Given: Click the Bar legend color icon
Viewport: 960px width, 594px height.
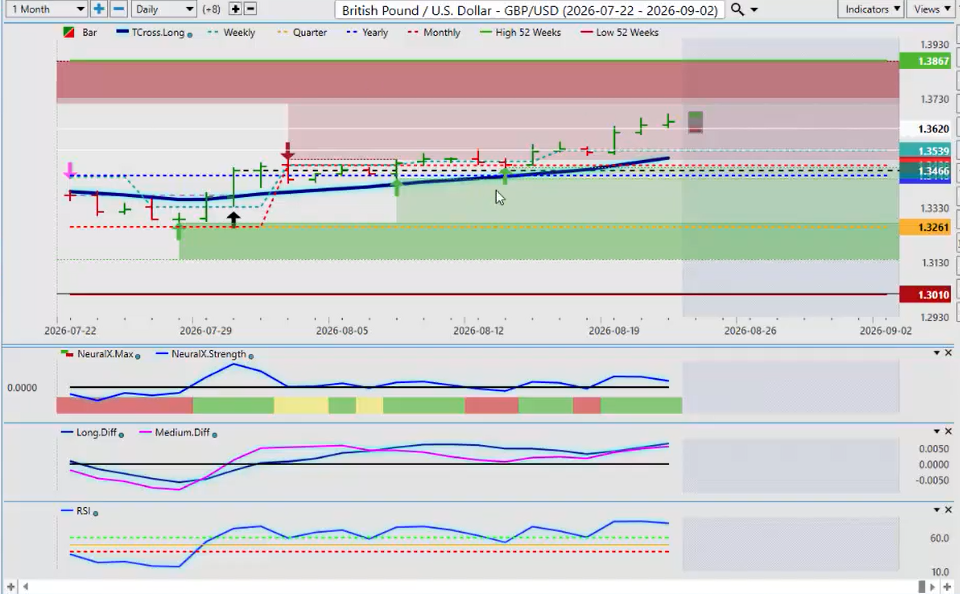Looking at the screenshot, I should (x=69, y=32).
